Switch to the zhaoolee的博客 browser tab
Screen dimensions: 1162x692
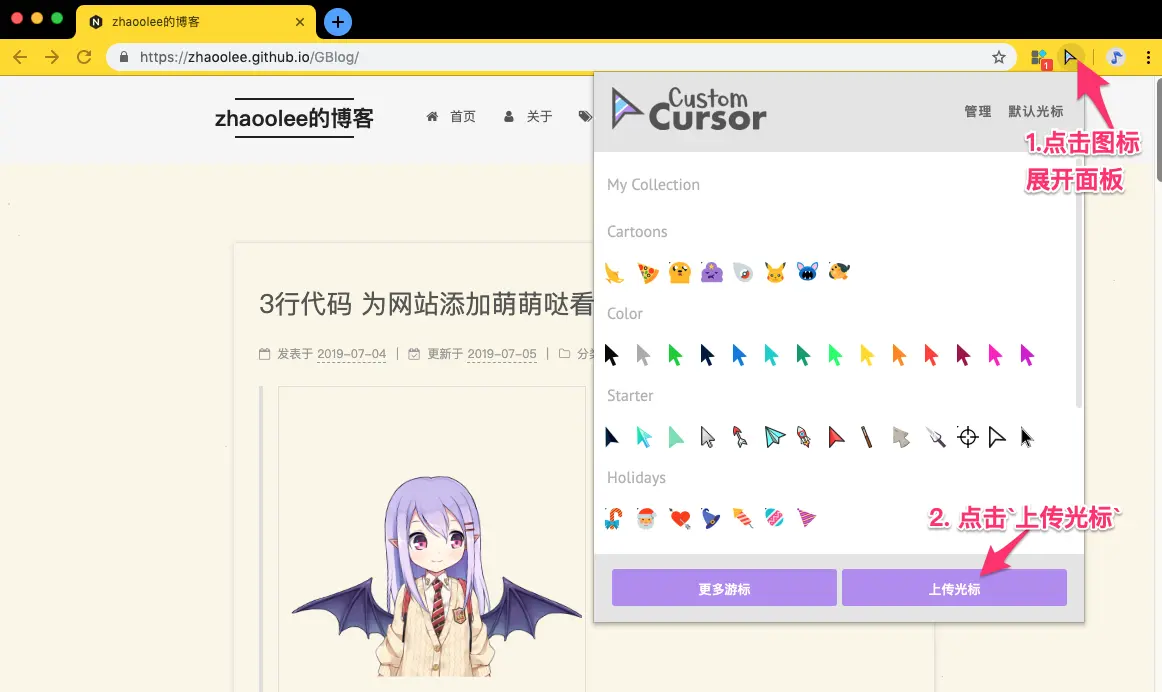[196, 22]
